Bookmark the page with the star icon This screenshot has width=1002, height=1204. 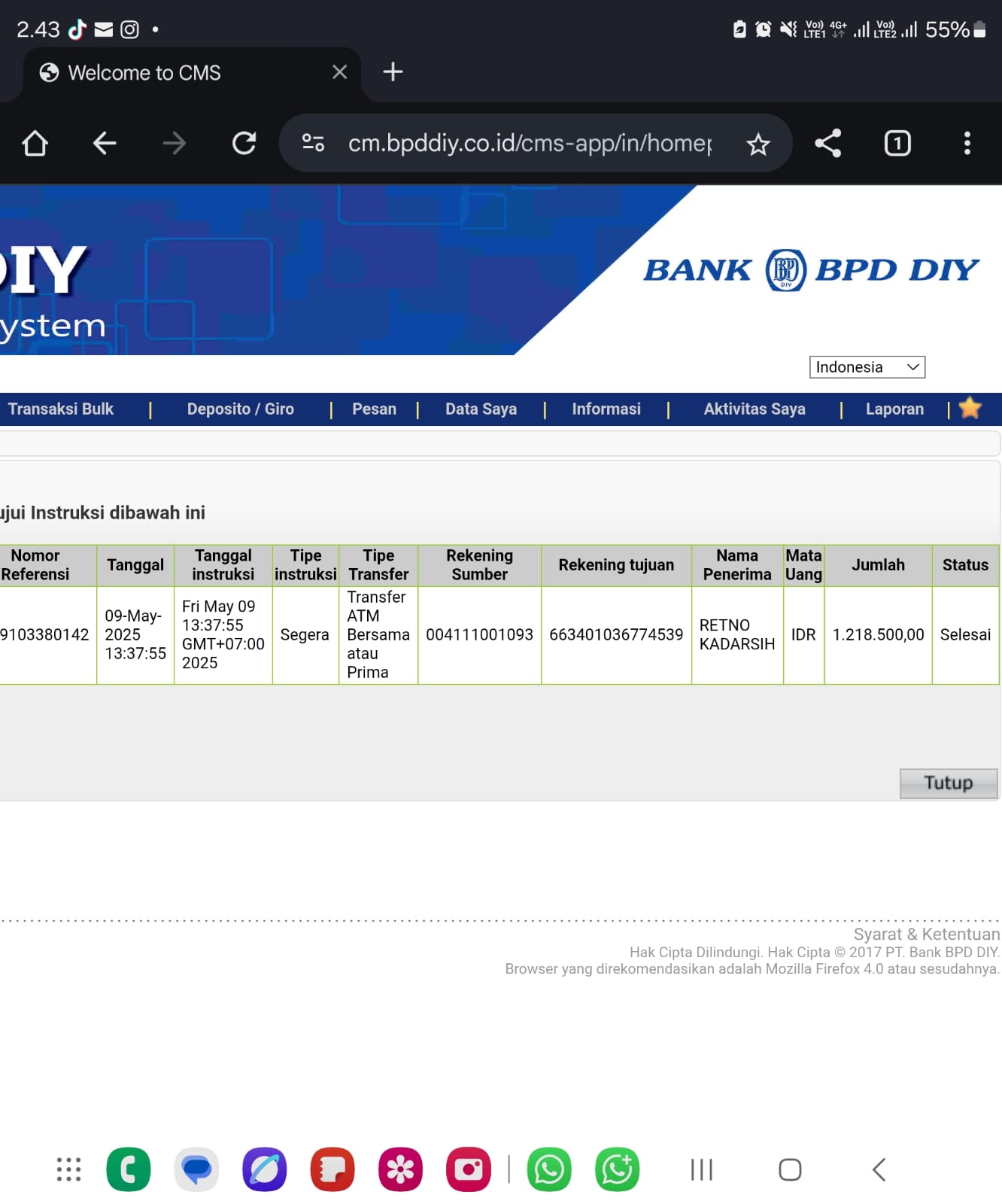click(x=758, y=144)
